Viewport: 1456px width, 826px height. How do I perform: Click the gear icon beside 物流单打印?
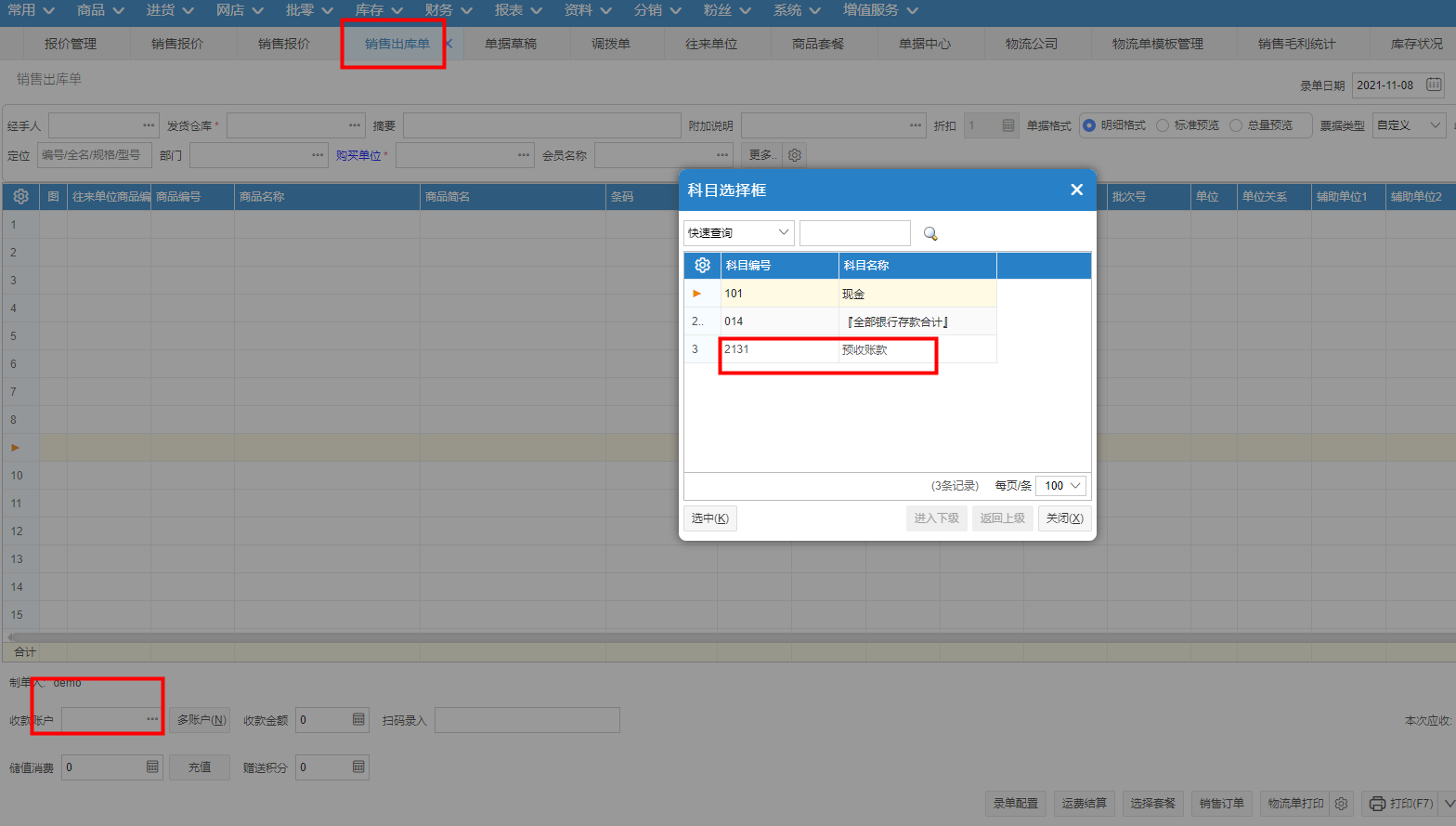(x=1341, y=804)
